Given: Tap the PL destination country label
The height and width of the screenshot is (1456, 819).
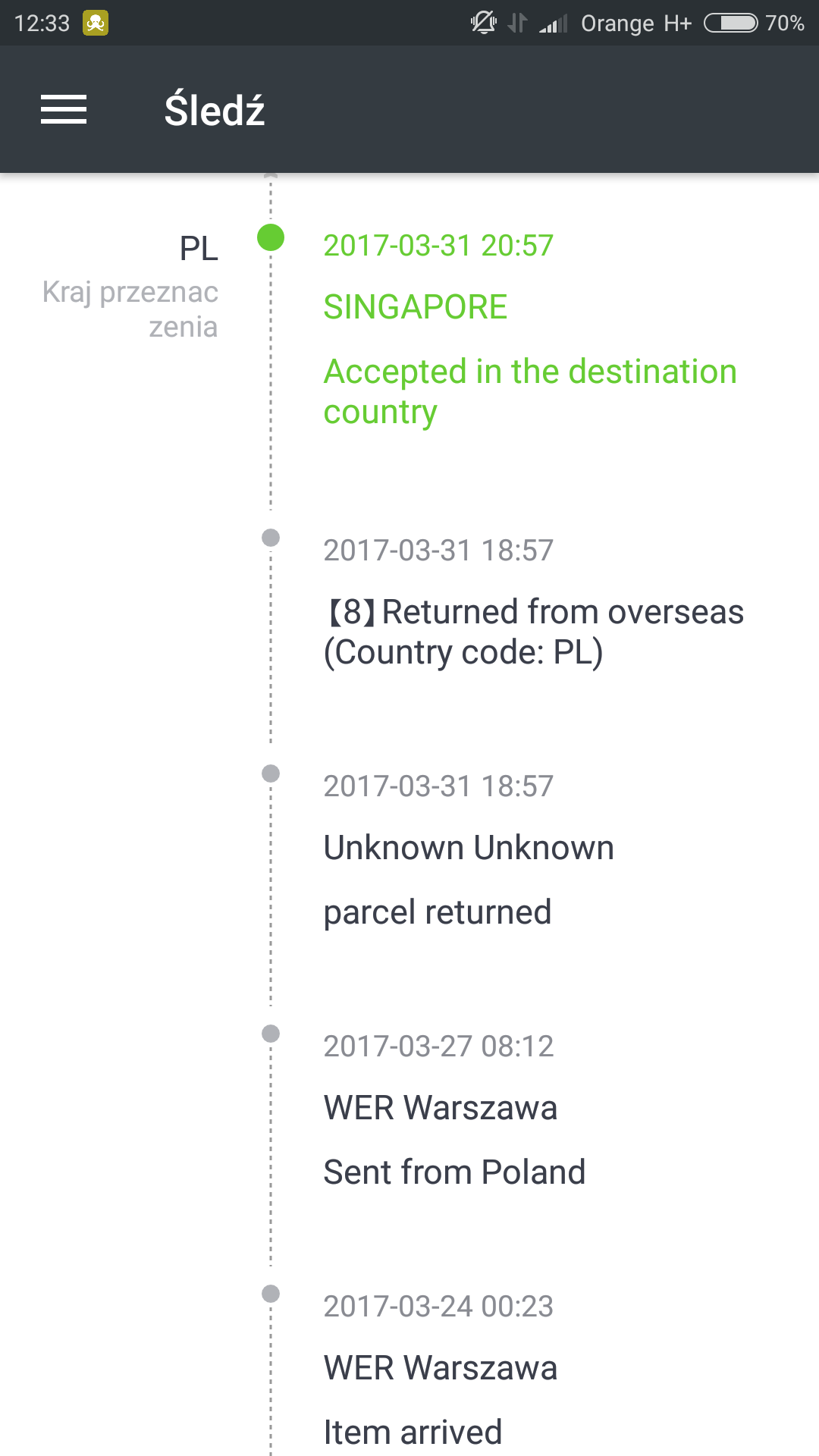Looking at the screenshot, I should (199, 248).
